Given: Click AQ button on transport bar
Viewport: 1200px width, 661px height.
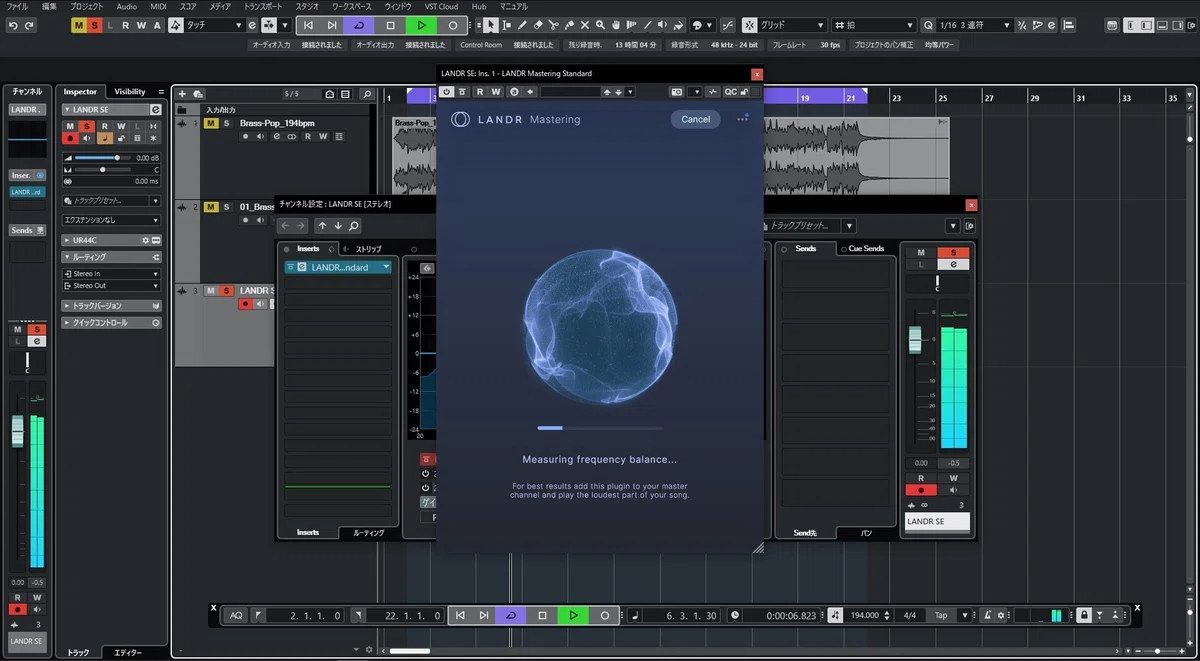Looking at the screenshot, I should [x=236, y=615].
